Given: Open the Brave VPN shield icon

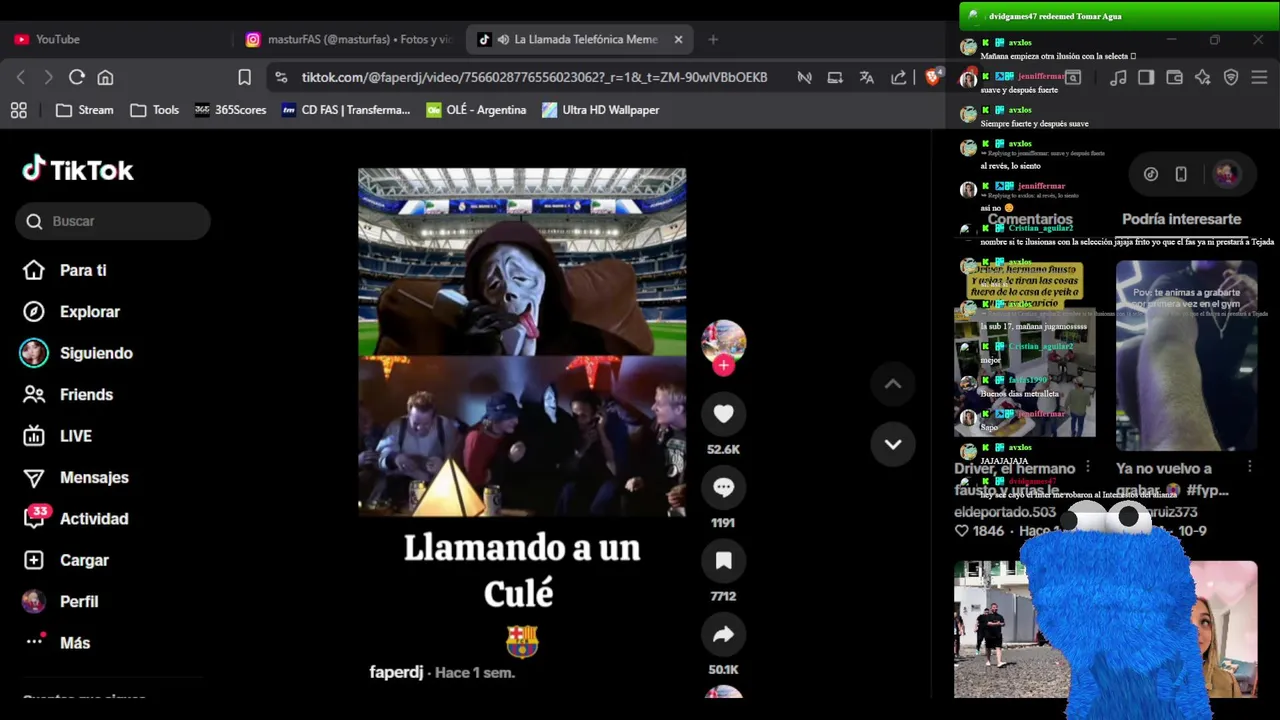Looking at the screenshot, I should 1231,77.
